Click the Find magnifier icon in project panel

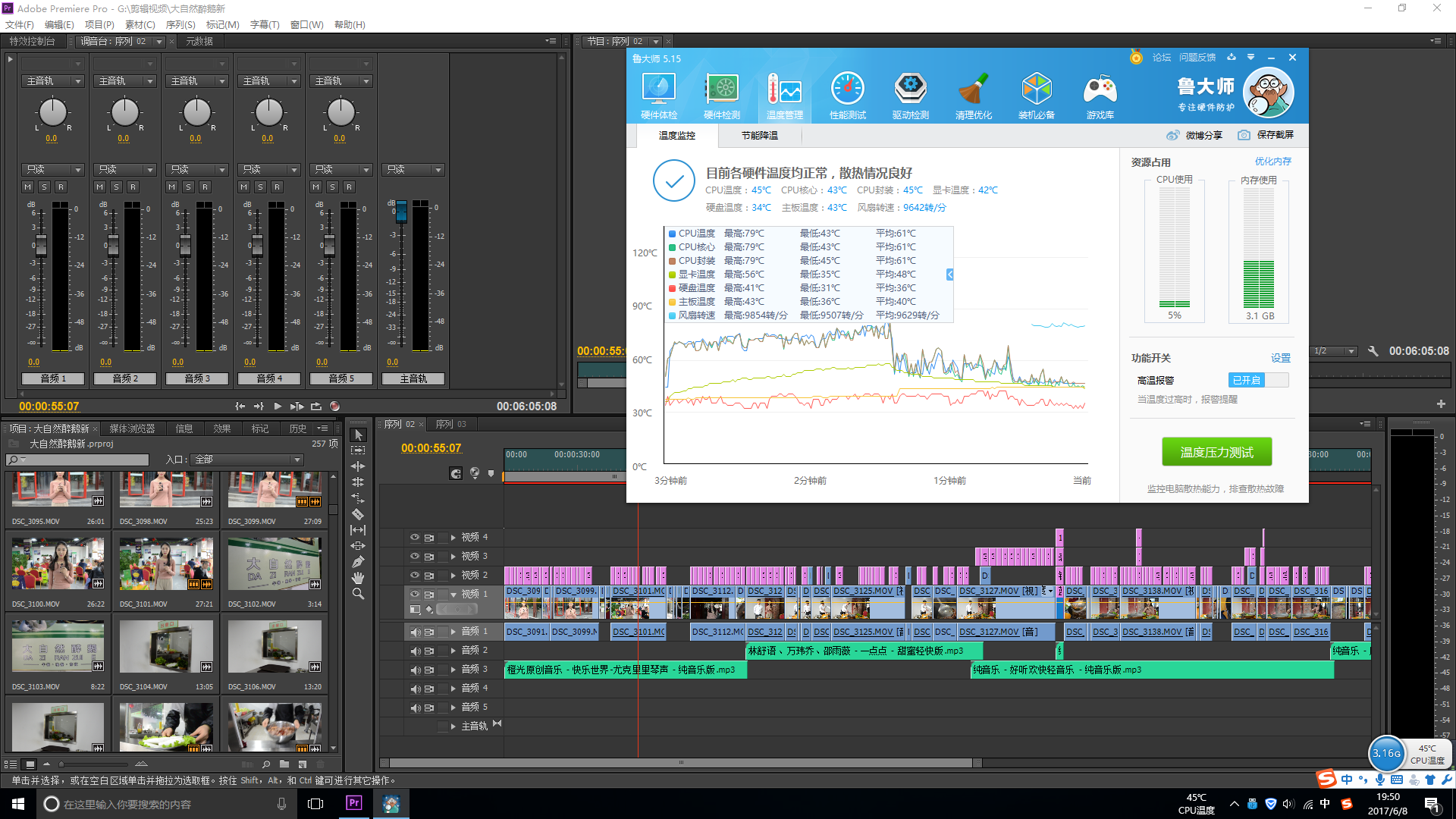tap(266, 764)
